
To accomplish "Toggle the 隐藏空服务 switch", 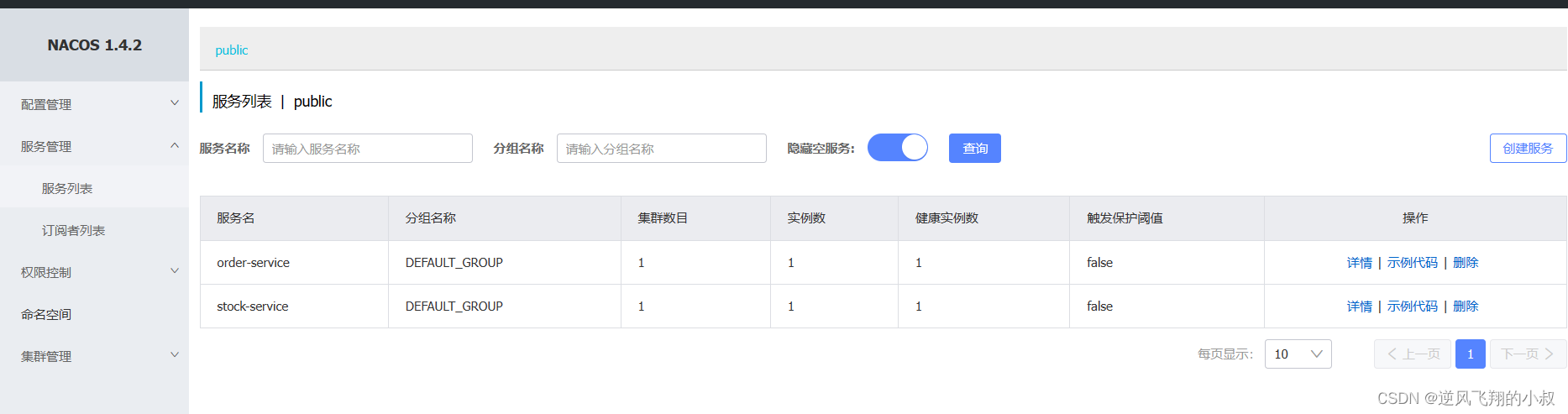I will click(897, 148).
